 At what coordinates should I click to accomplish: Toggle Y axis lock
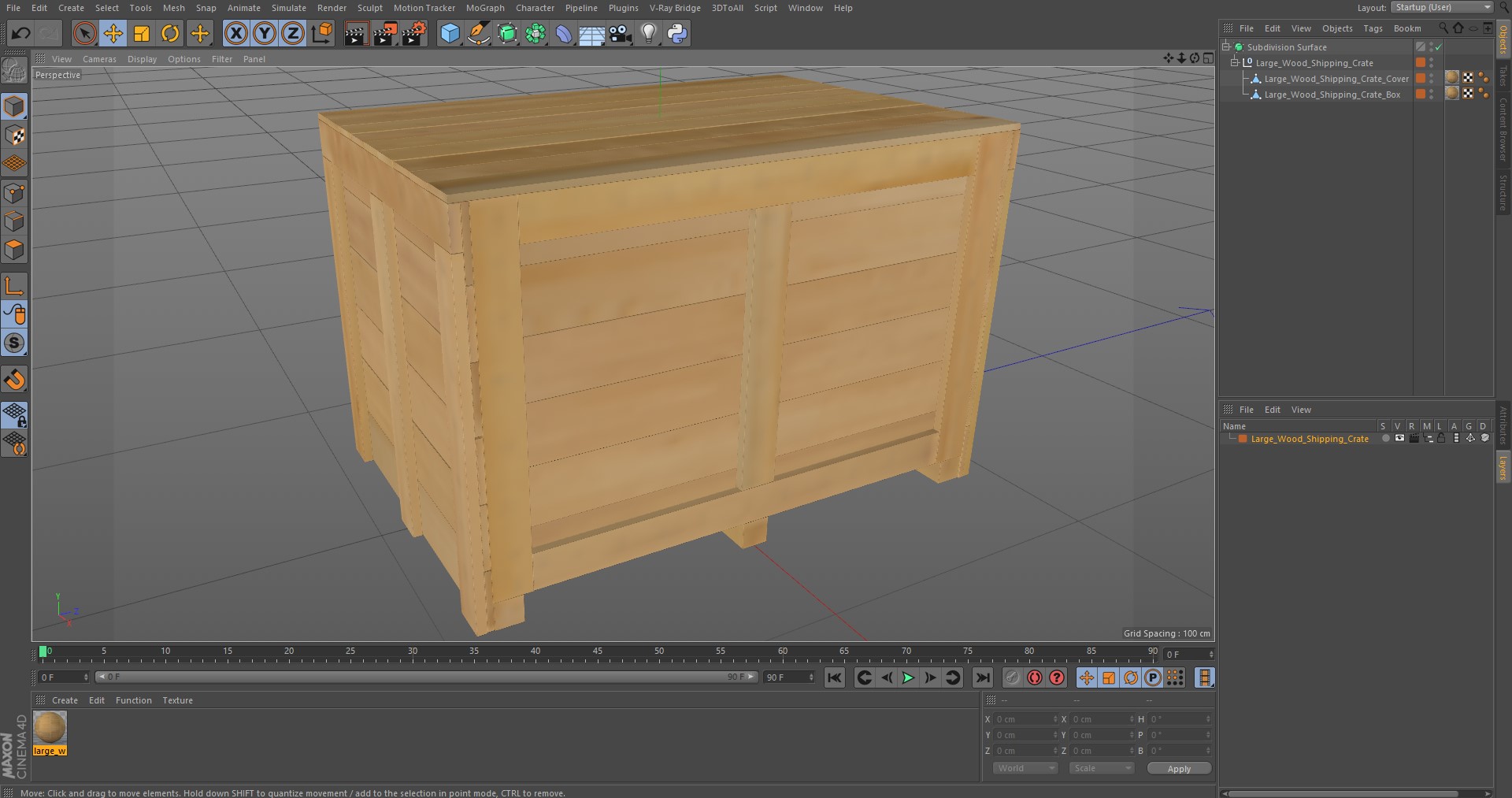(265, 33)
